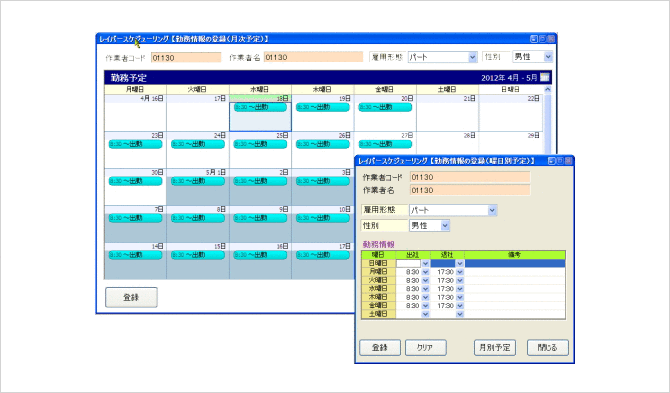Viewport: 670px width, 393px height.
Task: Click the 閉じる button
Action: [x=548, y=348]
